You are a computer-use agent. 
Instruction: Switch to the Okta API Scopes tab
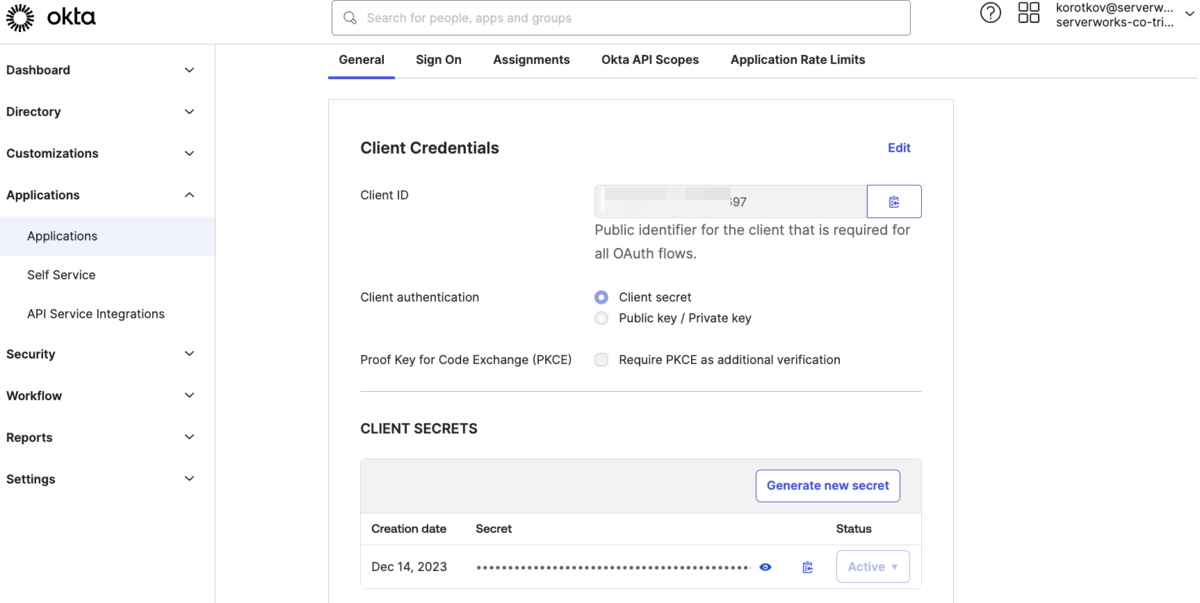[x=650, y=60]
